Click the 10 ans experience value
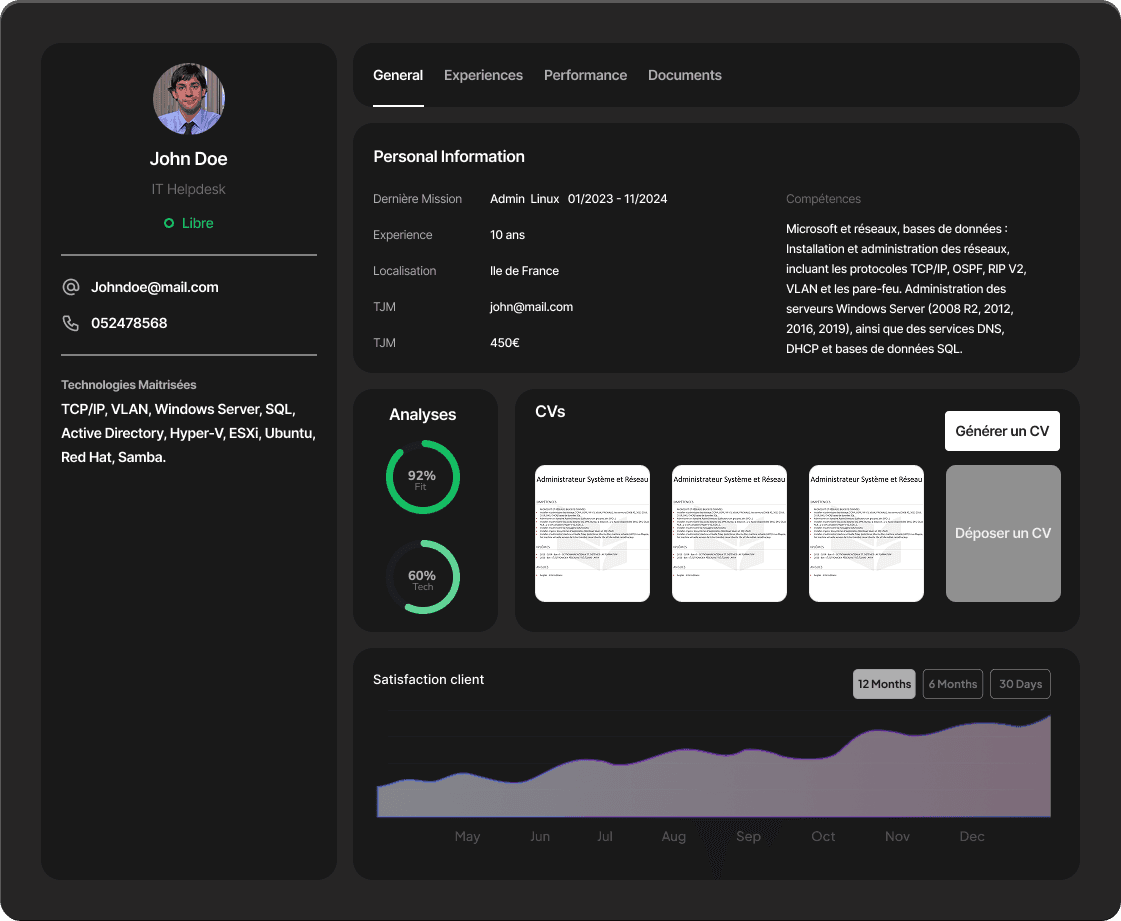The width and height of the screenshot is (1121, 921). click(x=508, y=235)
